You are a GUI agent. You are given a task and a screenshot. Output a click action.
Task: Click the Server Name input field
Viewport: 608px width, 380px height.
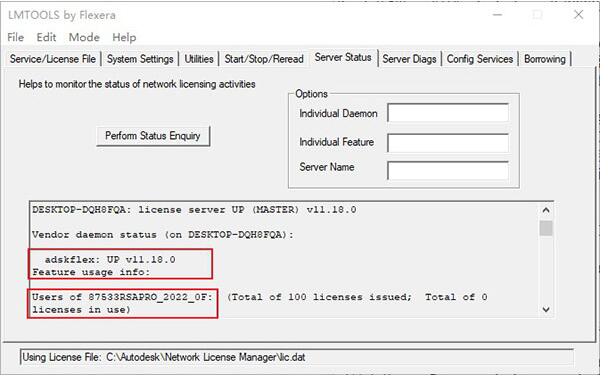[x=448, y=170]
